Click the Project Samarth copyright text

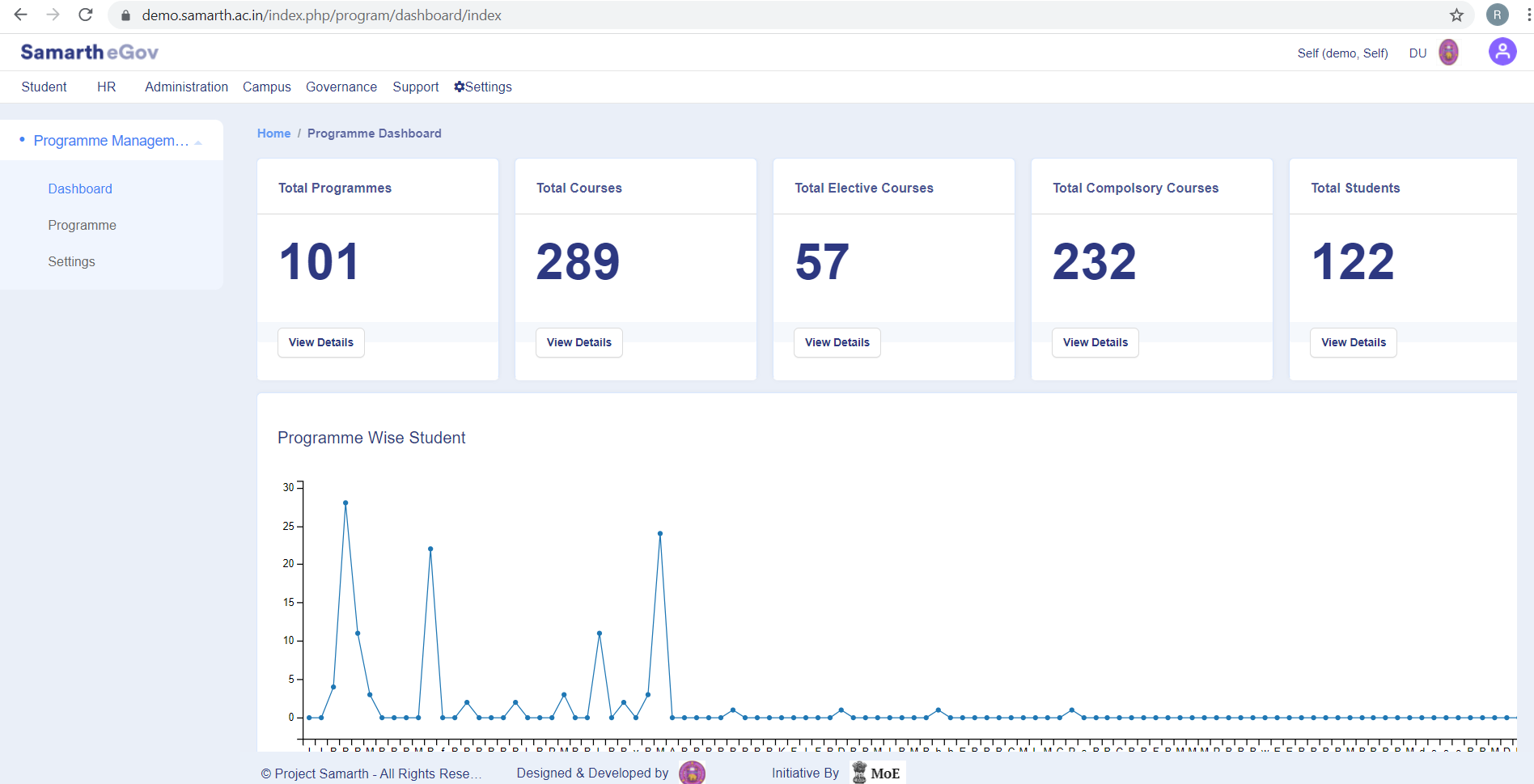[371, 773]
